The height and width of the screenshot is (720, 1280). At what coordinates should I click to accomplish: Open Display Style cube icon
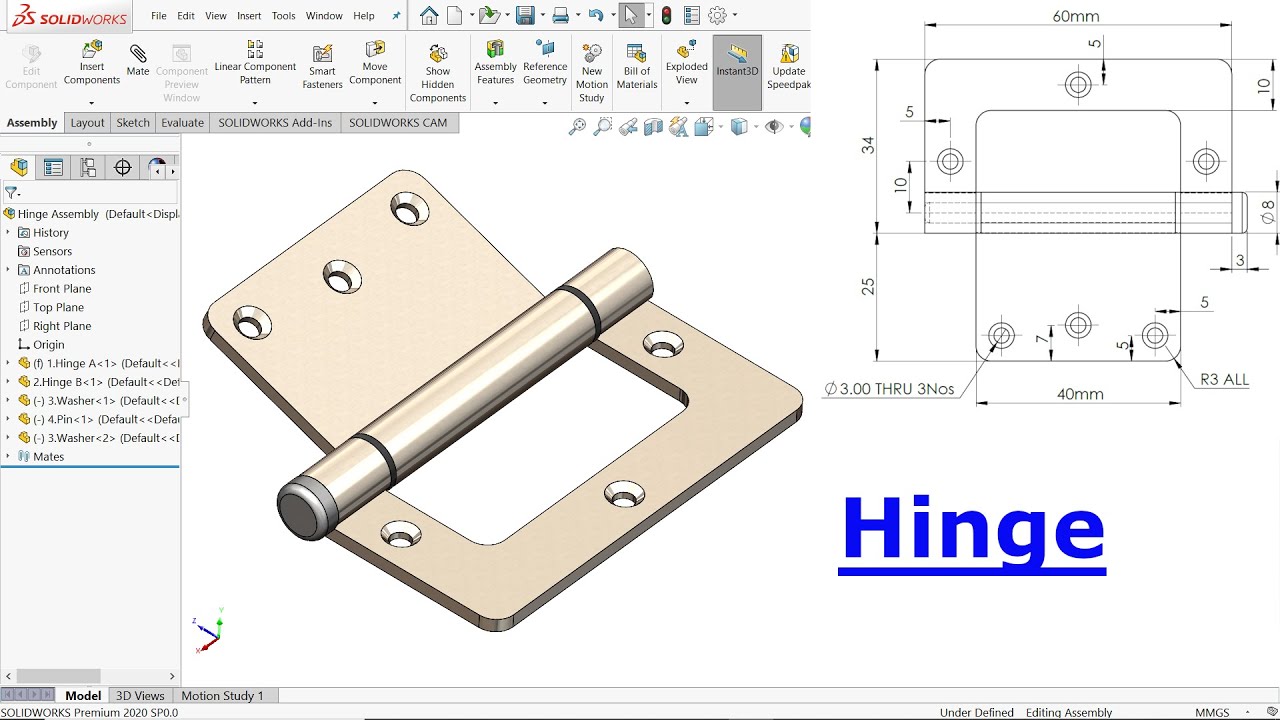739,127
